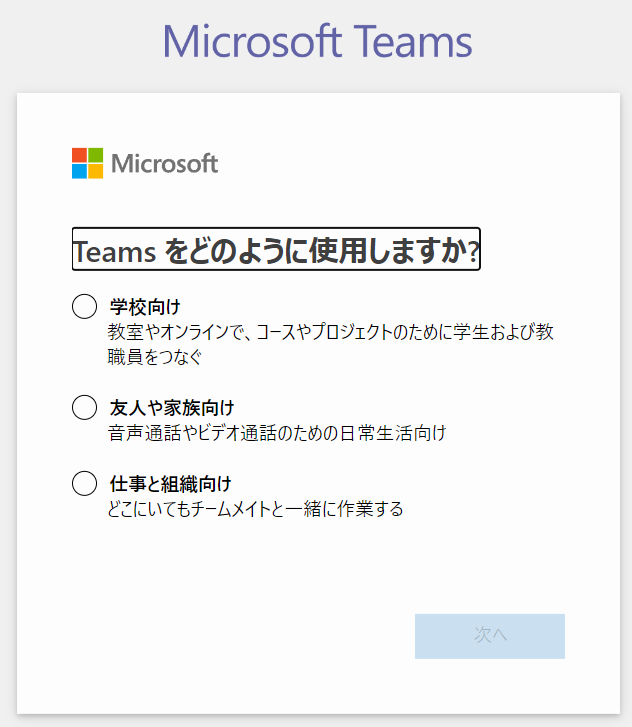Image resolution: width=632 pixels, height=727 pixels.
Task: Click the description 音声通話やビデオ通話のための日常生活向け
Action: click(x=277, y=433)
